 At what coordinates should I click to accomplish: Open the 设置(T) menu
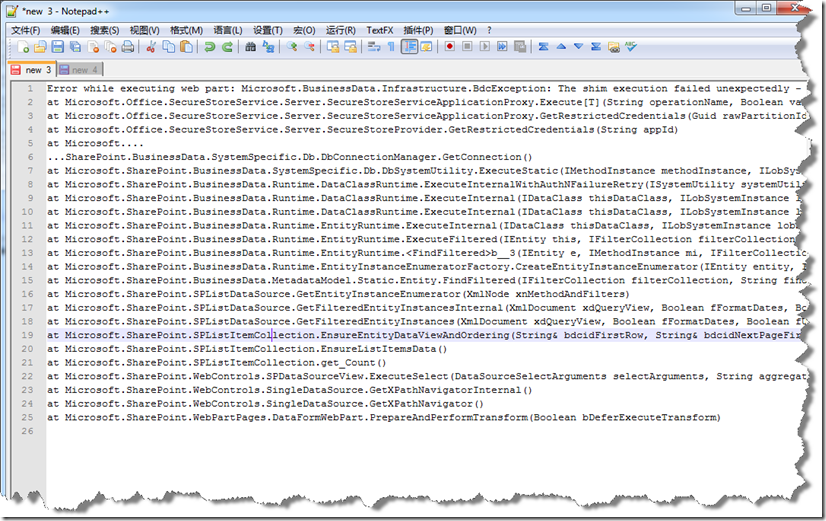pos(268,30)
